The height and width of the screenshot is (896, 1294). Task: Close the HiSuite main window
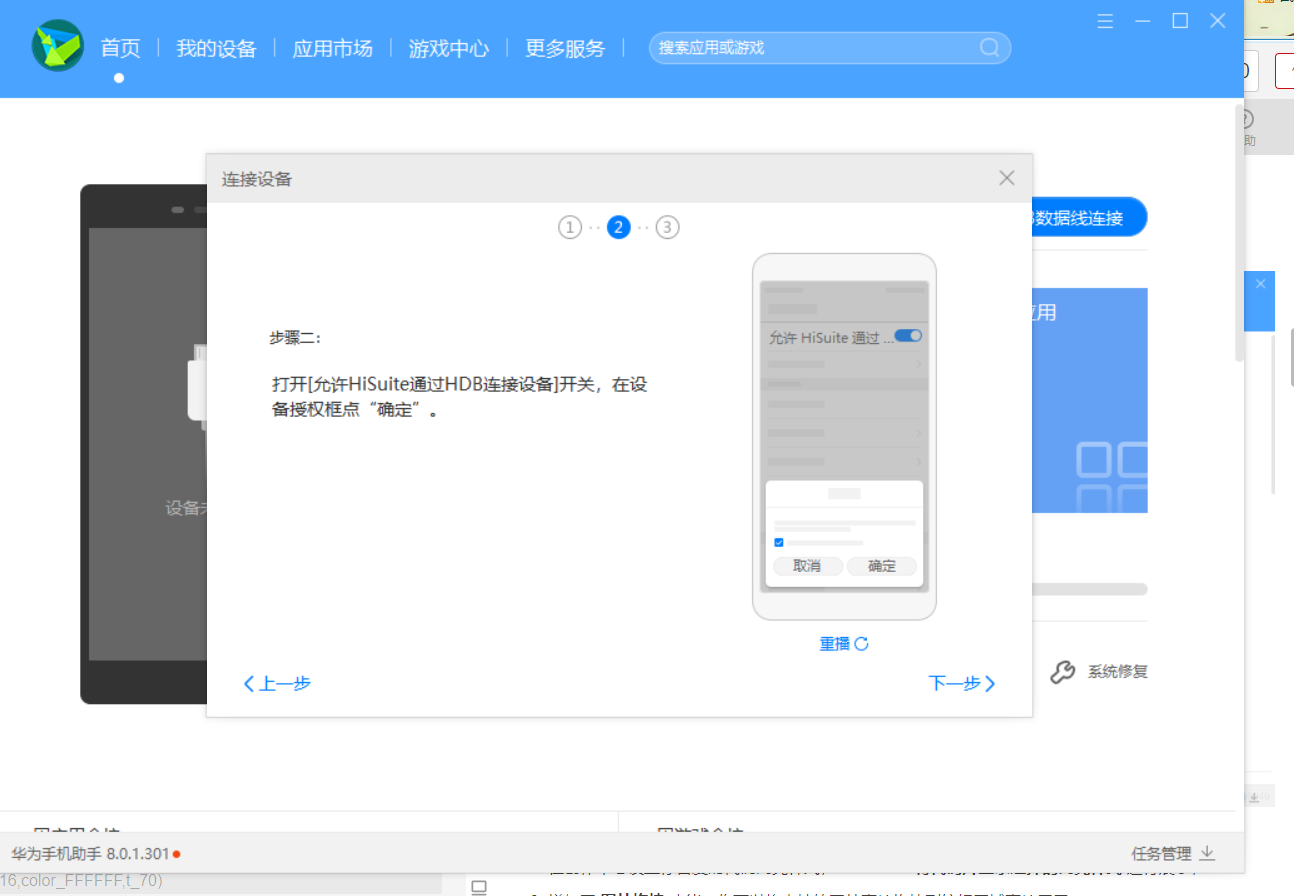click(1217, 20)
